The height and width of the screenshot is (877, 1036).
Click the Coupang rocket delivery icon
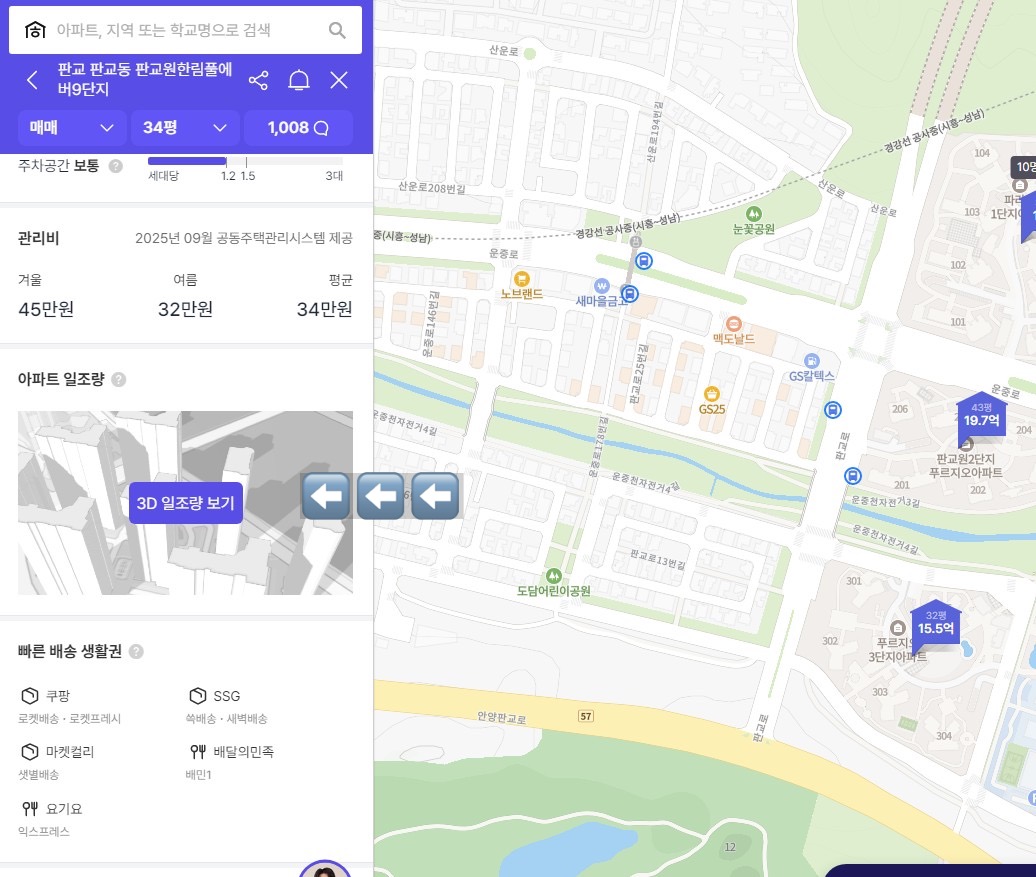coord(30,695)
